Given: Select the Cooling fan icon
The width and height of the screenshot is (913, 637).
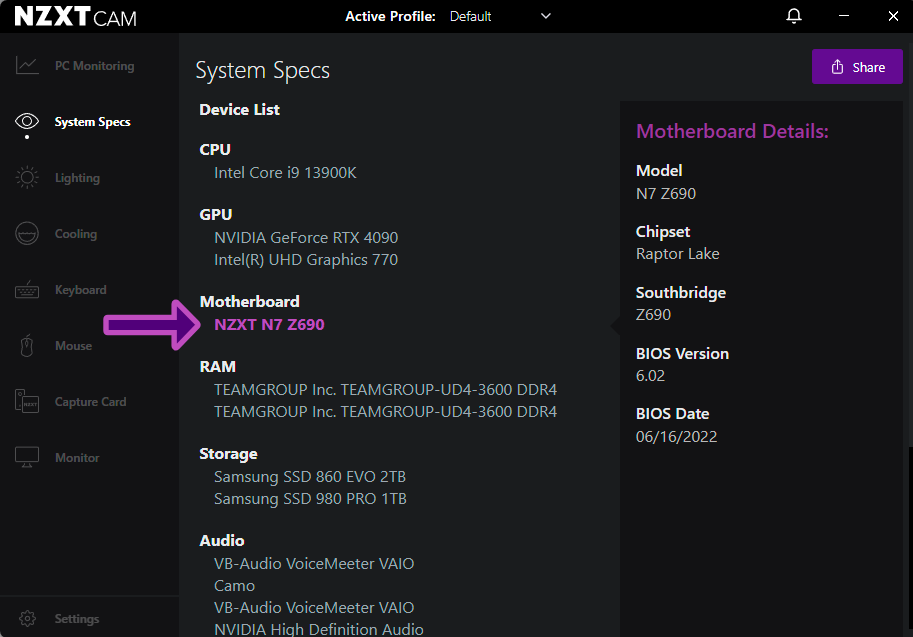Looking at the screenshot, I should pyautogui.click(x=26, y=233).
